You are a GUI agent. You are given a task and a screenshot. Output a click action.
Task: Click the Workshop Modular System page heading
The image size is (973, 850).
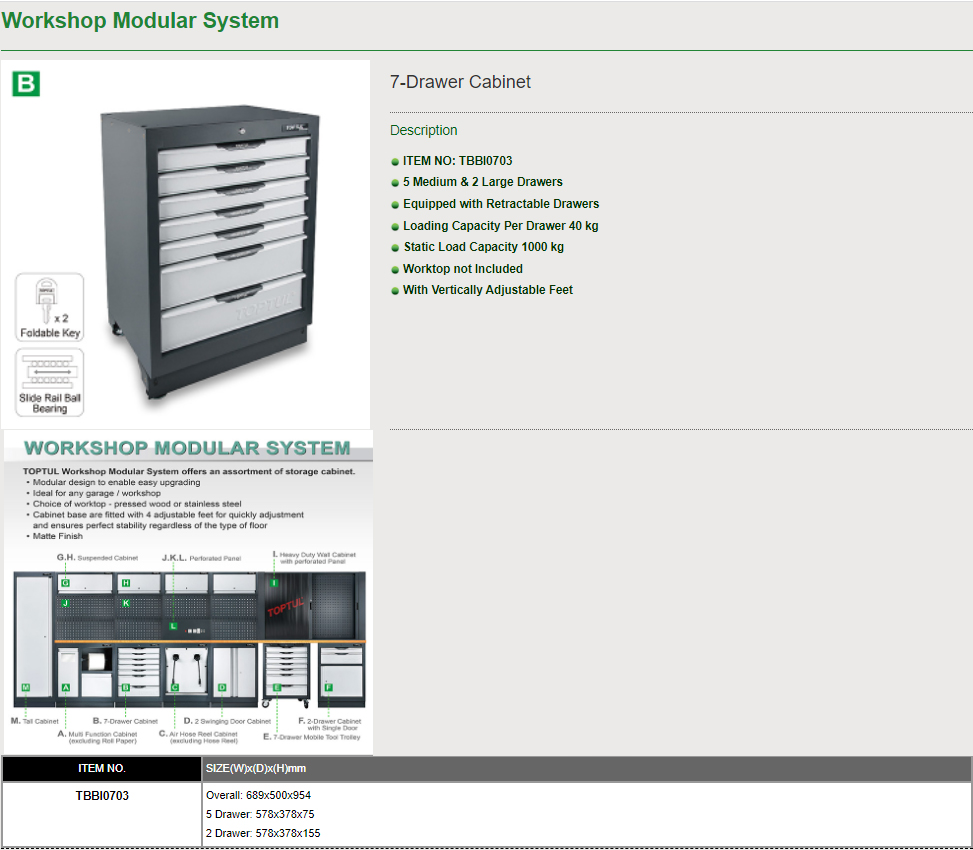pyautogui.click(x=141, y=21)
